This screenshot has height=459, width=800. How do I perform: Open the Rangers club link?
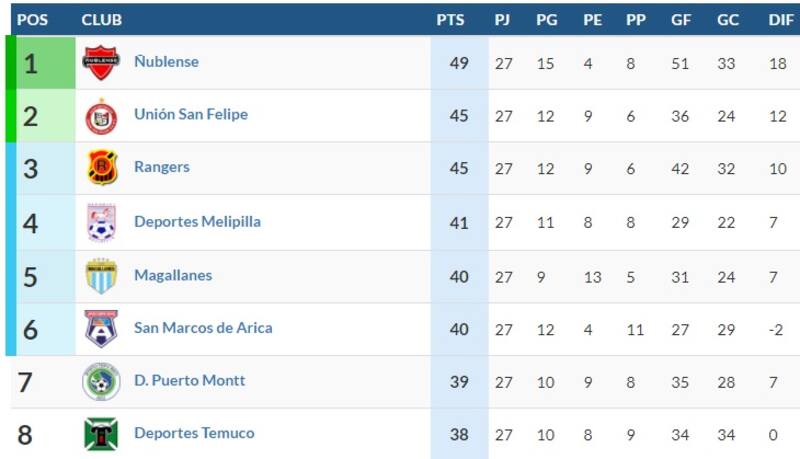tap(162, 168)
